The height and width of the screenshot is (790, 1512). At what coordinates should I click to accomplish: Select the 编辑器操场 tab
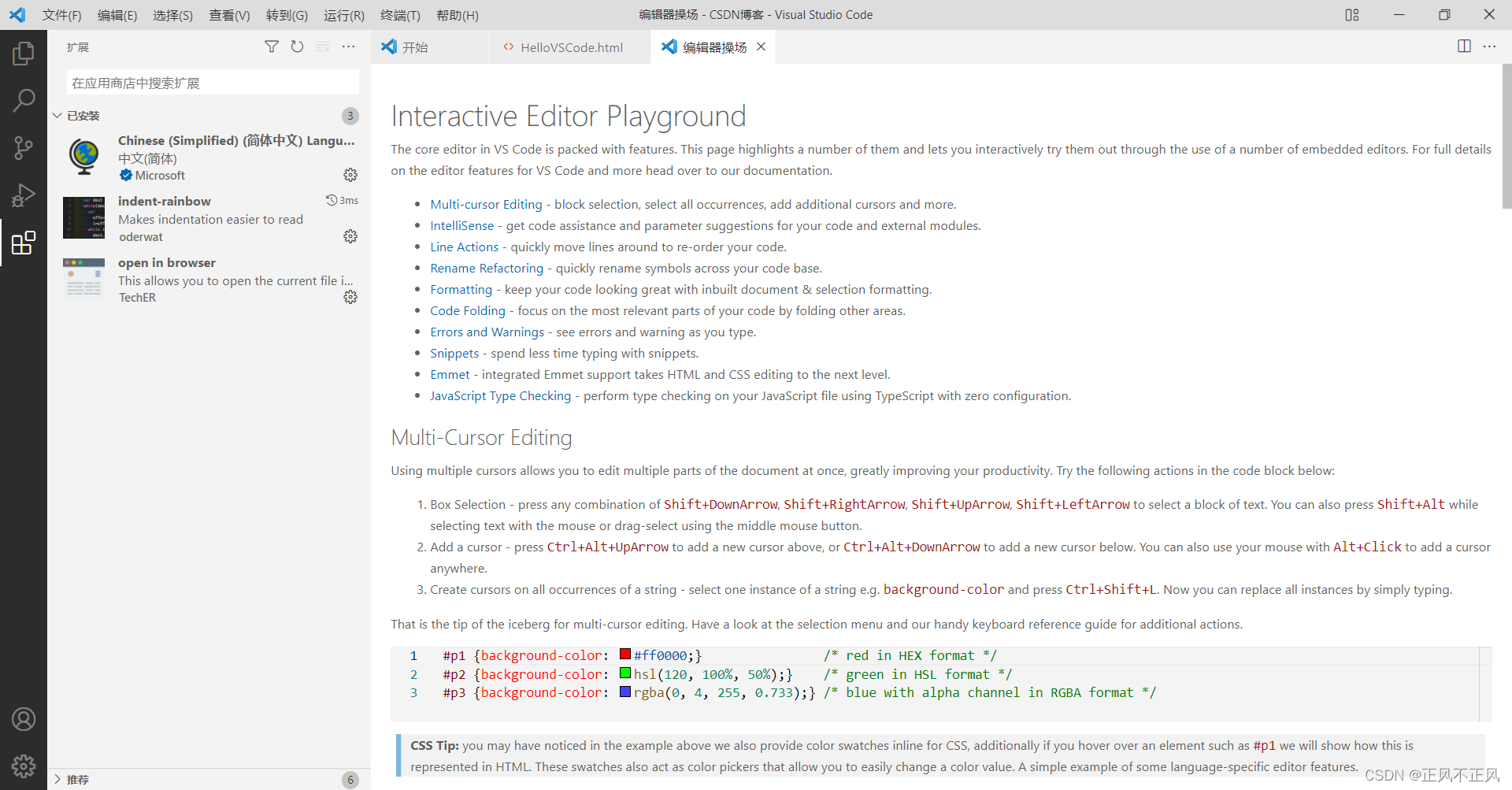[x=714, y=47]
